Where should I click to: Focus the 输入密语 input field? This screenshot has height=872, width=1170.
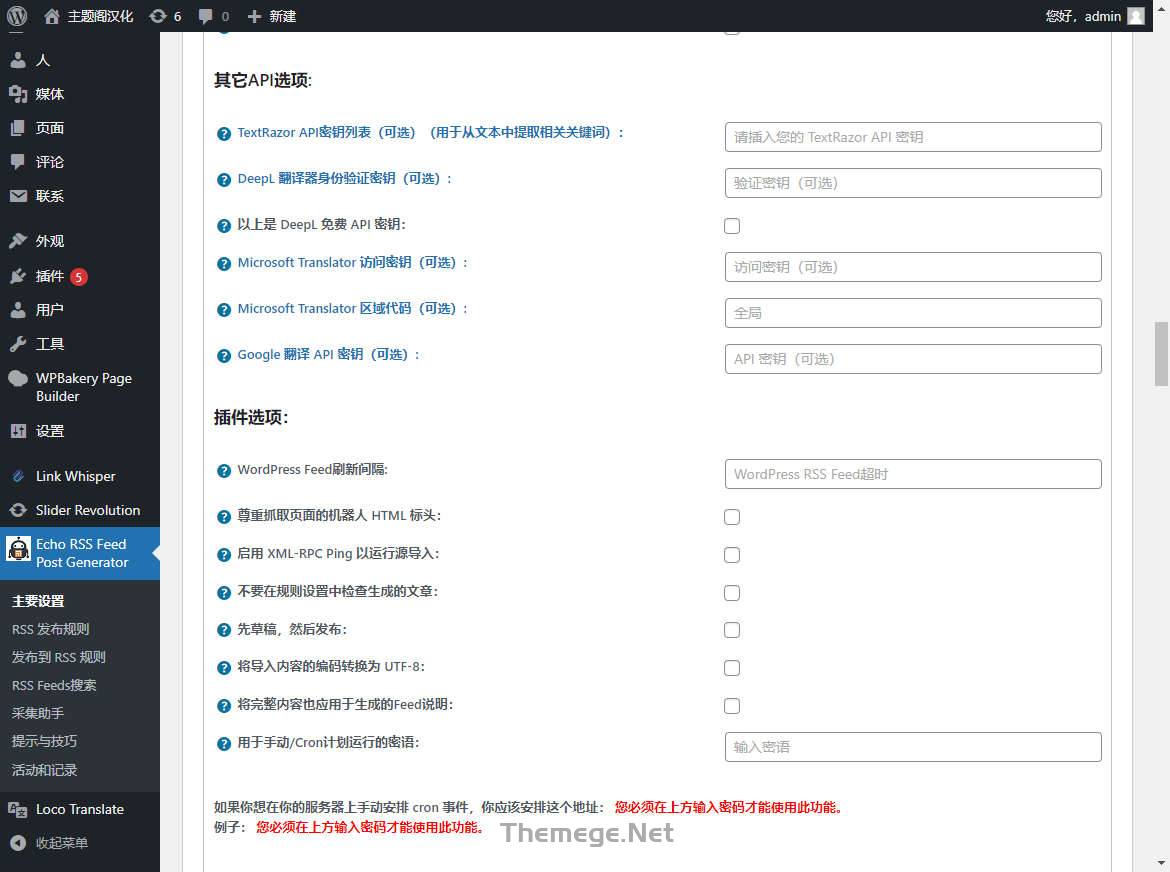[x=913, y=747]
